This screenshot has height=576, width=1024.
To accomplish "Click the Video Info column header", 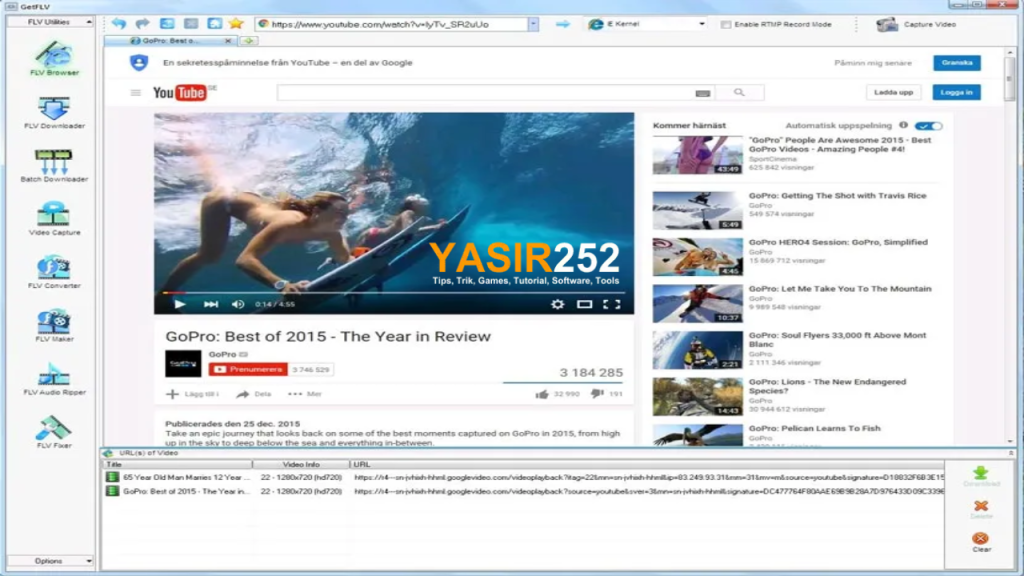I will point(301,464).
